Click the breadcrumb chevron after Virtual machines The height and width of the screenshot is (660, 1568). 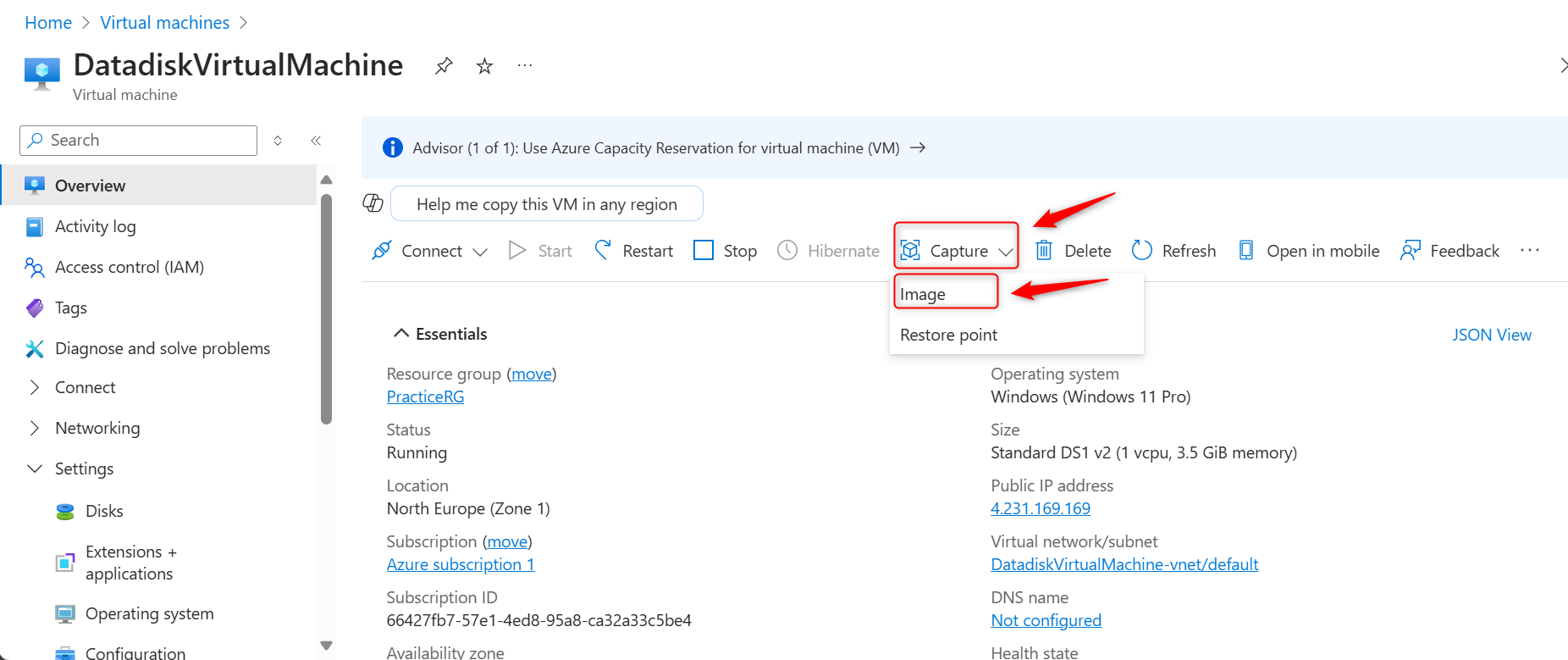[x=244, y=23]
